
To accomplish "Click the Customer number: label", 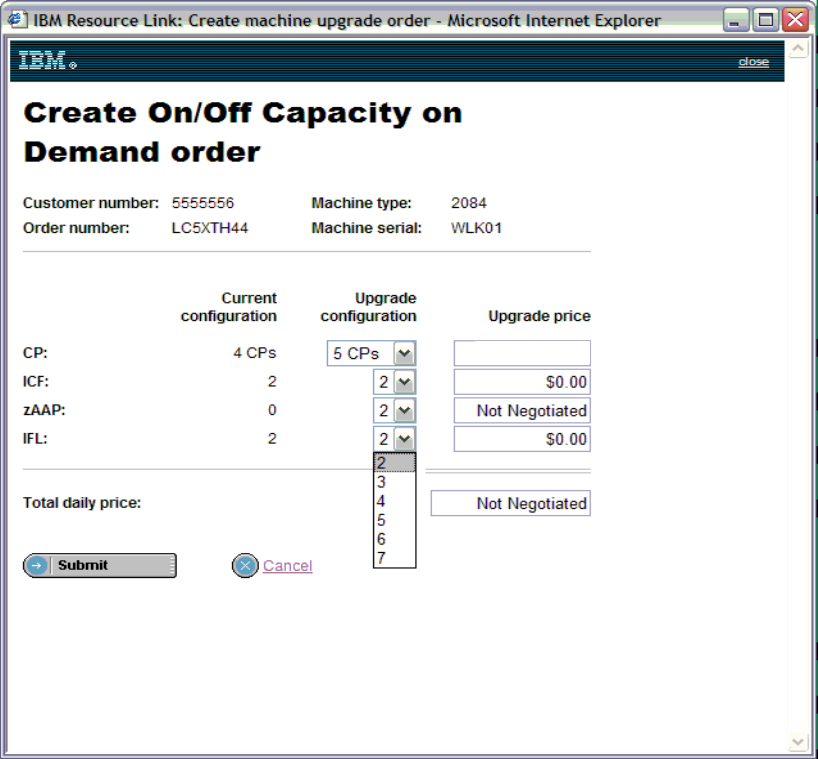I will (91, 203).
